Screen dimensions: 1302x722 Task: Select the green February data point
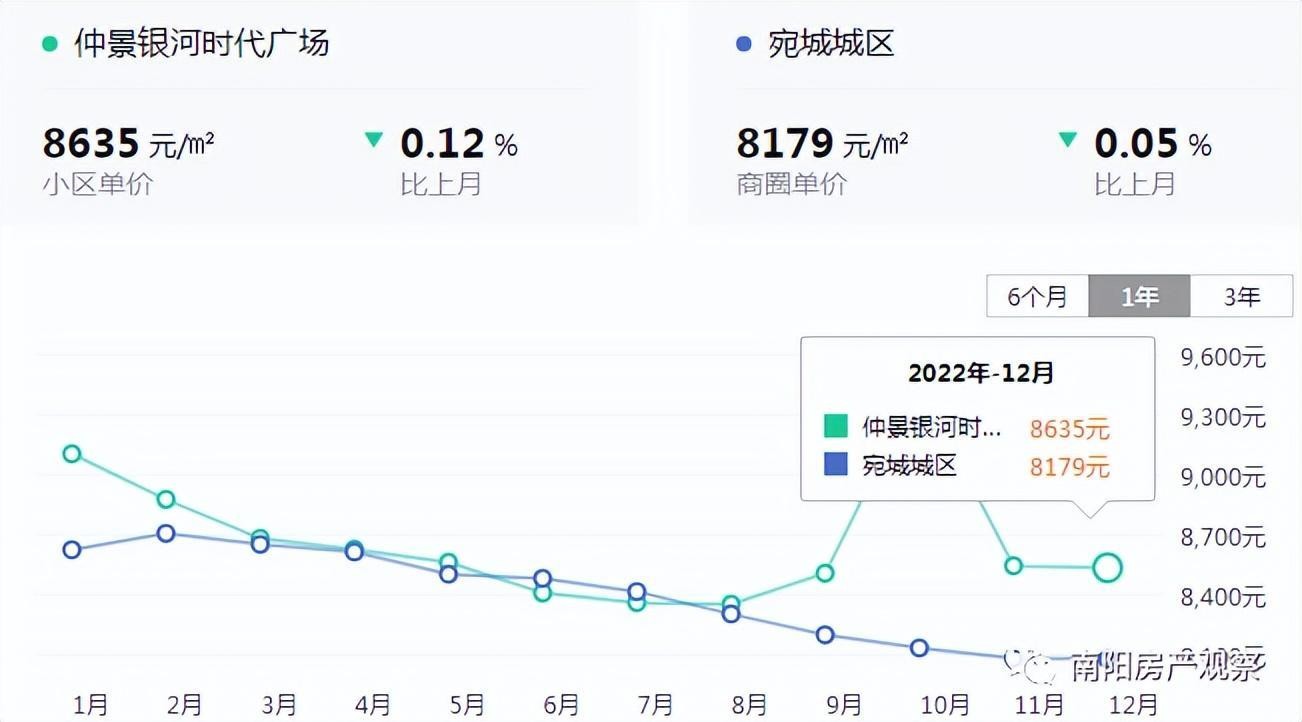click(x=166, y=500)
